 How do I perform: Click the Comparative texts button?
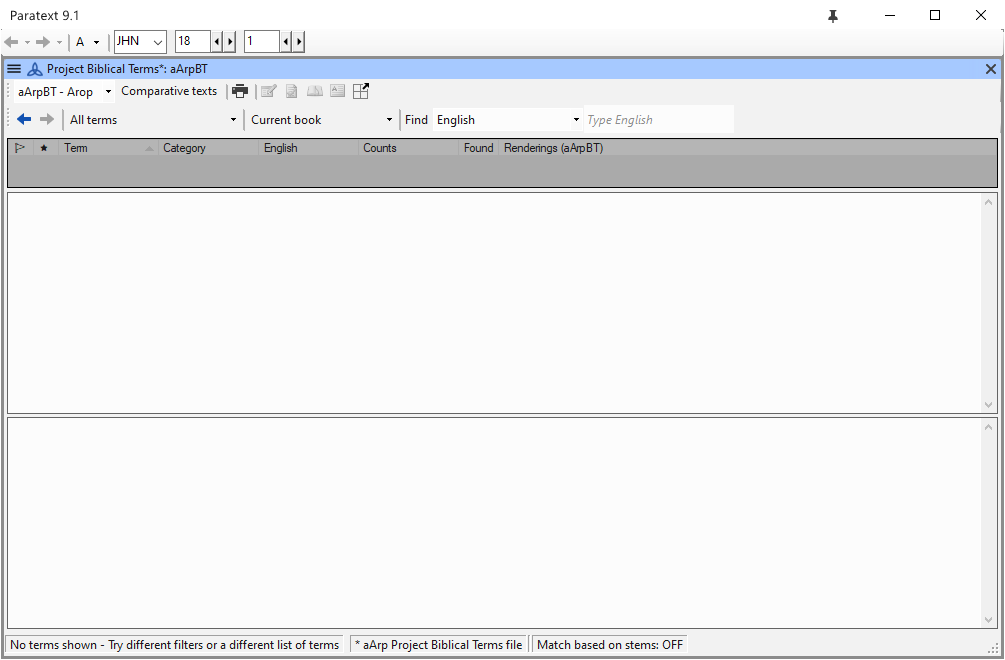pyautogui.click(x=169, y=91)
